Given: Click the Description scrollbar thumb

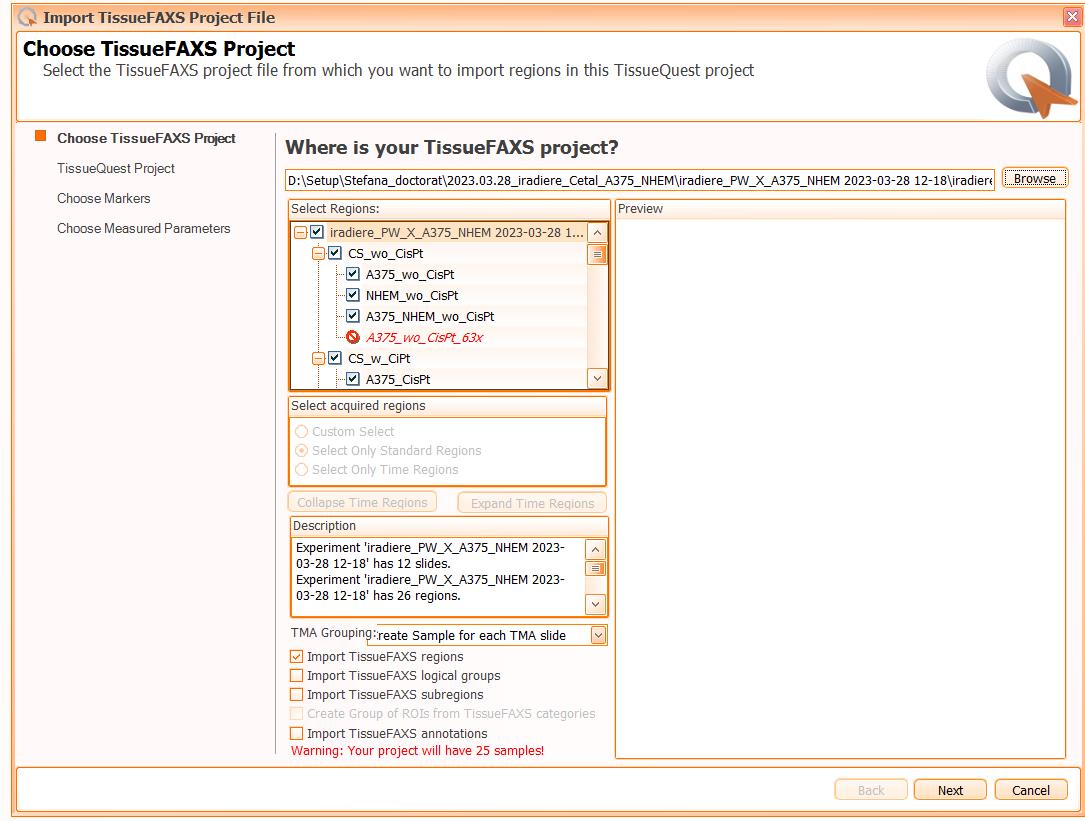Looking at the screenshot, I should point(596,569).
